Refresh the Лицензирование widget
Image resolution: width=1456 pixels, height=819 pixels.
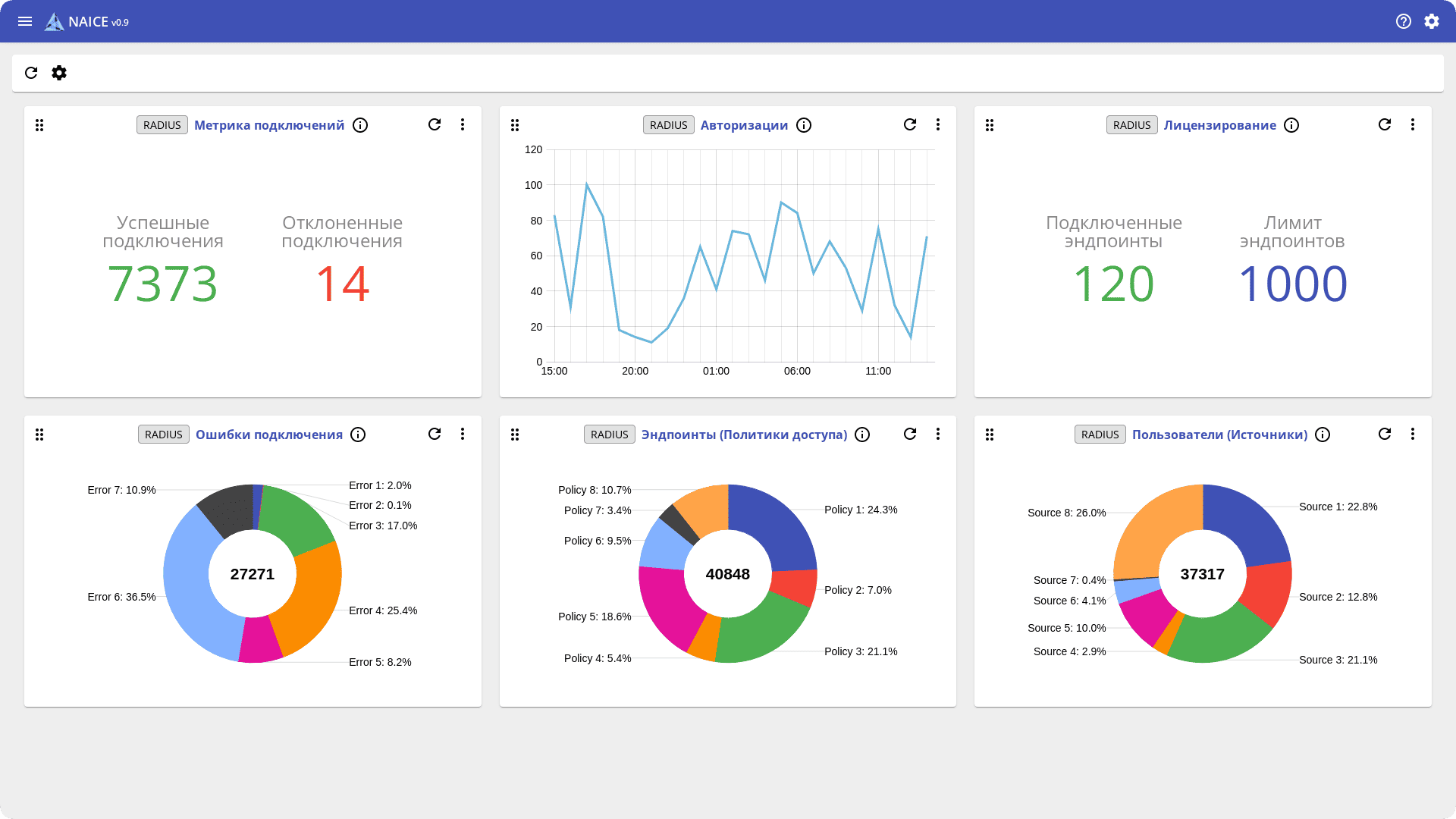point(1385,124)
